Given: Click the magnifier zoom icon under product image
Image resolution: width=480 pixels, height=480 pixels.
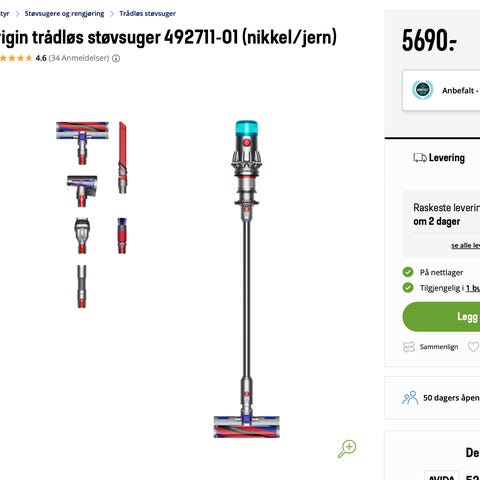Looking at the screenshot, I should 347,449.
